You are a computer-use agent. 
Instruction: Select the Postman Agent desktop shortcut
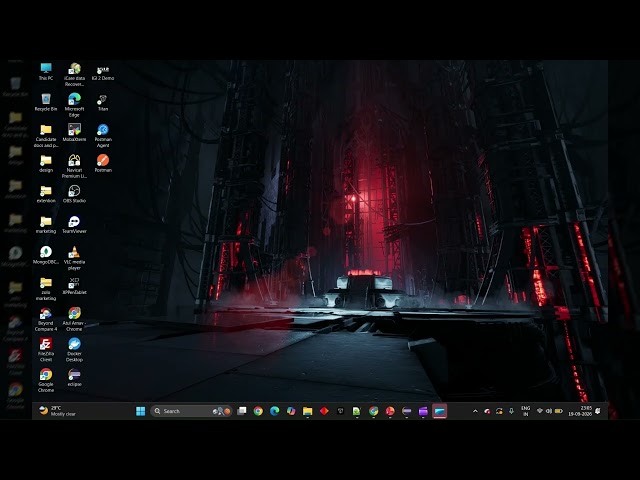[x=103, y=136]
